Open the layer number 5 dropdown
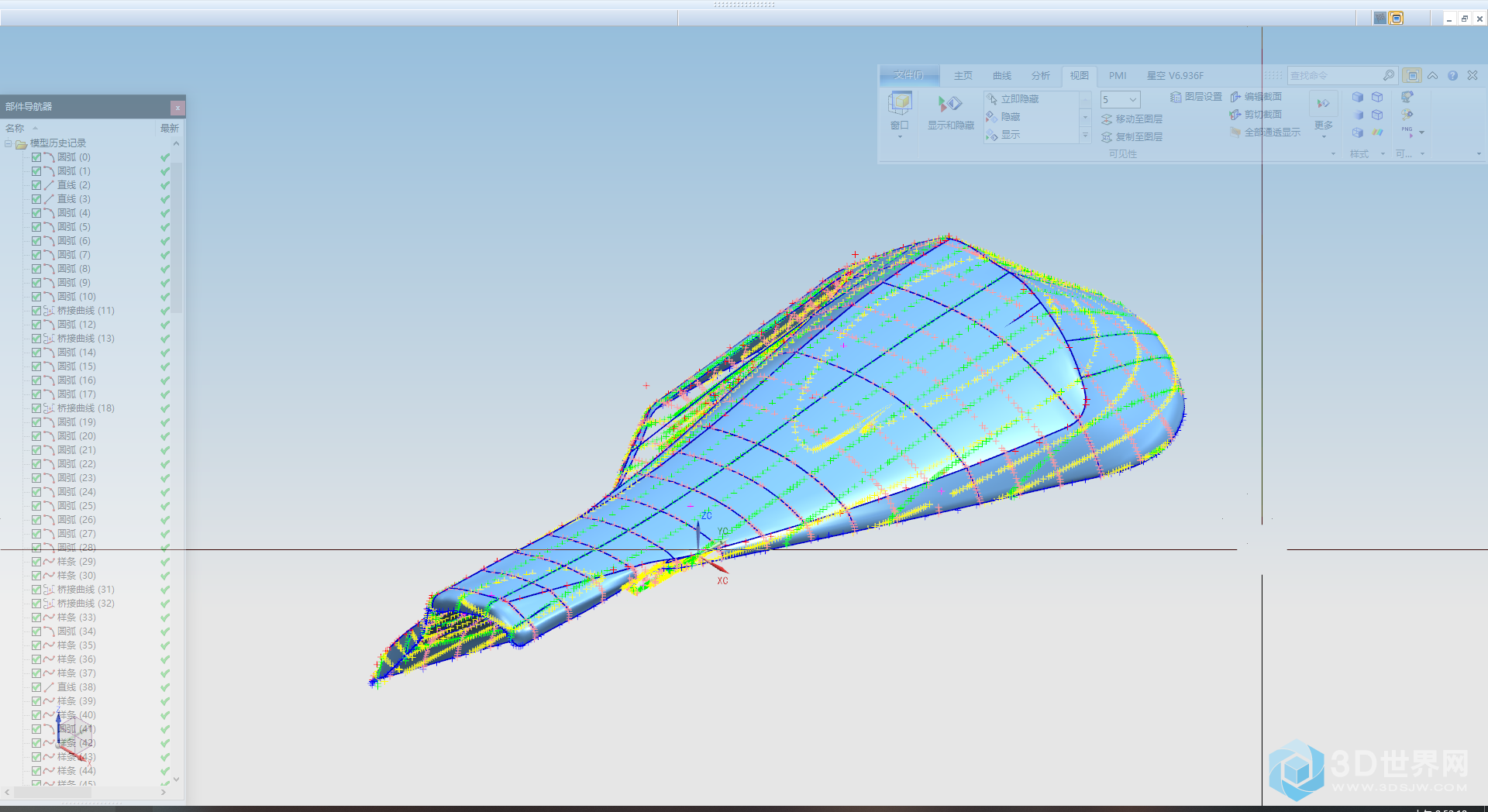The height and width of the screenshot is (812, 1488). [1133, 99]
